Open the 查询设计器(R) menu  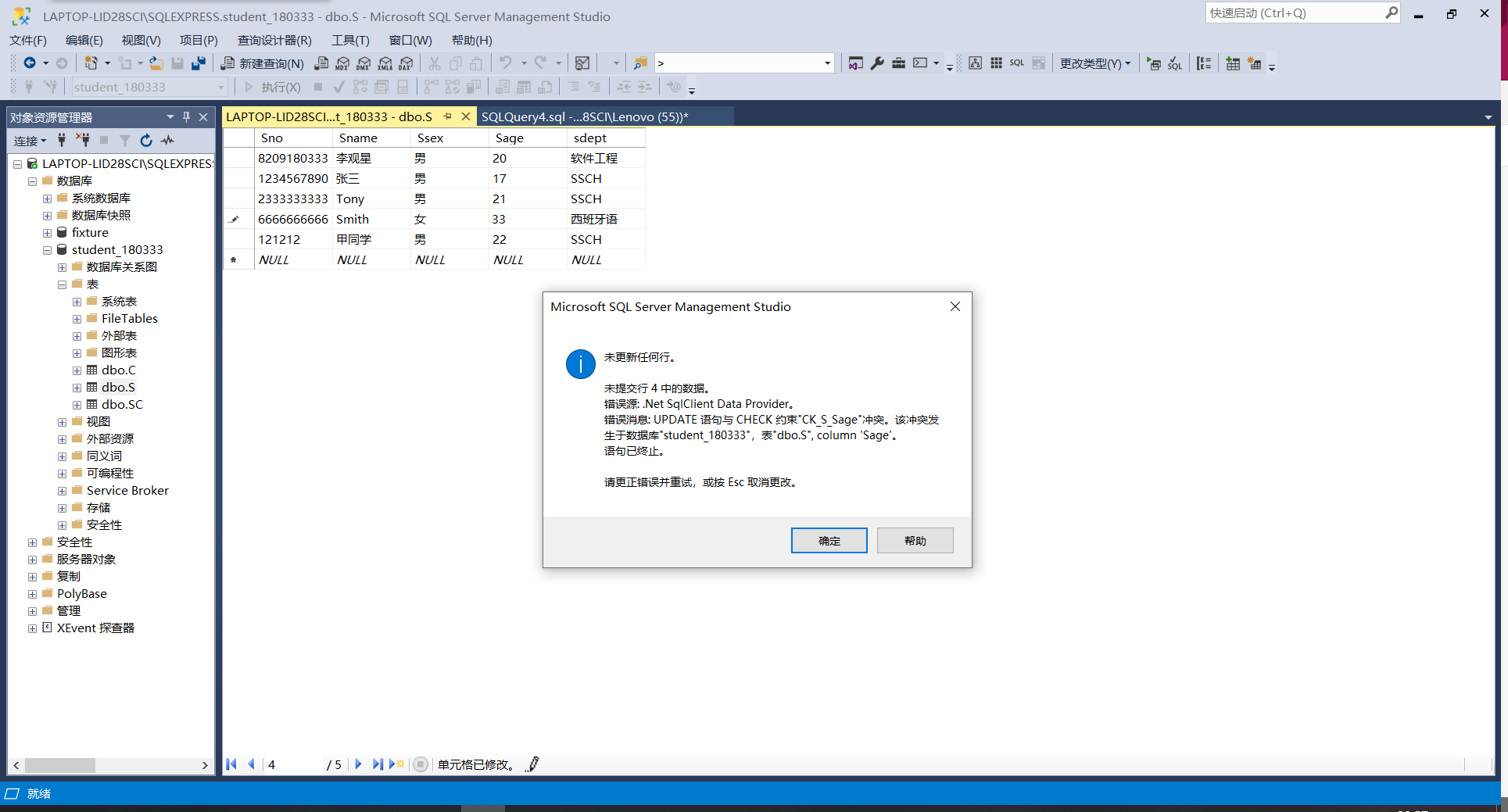(274, 40)
